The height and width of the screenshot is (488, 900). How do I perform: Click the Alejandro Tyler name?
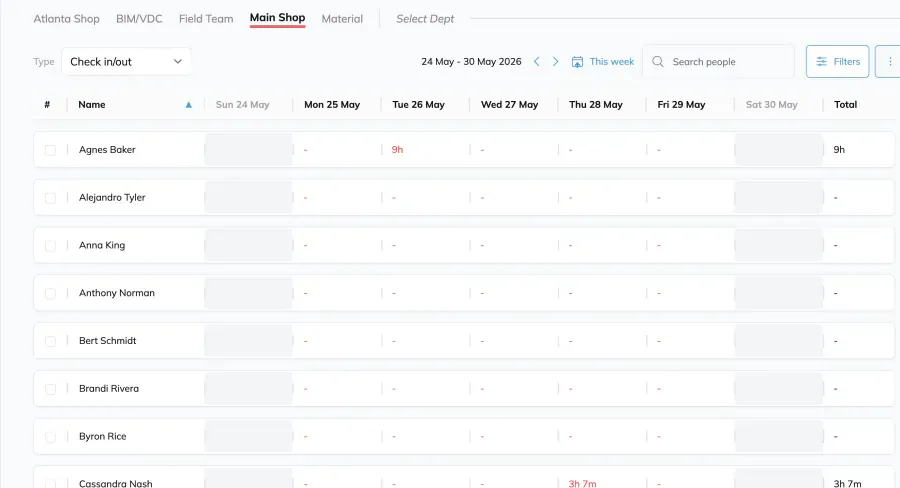tap(112, 197)
